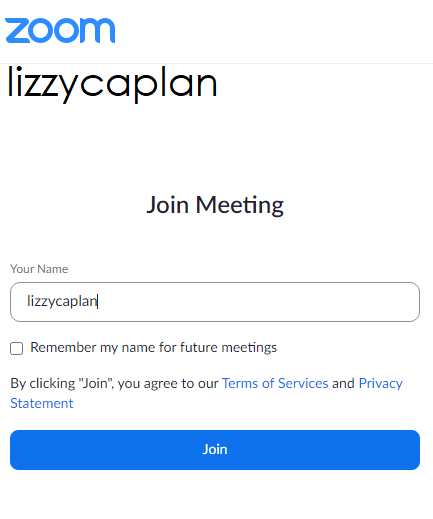The width and height of the screenshot is (433, 519).
Task: Click the Zoom logo
Action: pos(60,30)
